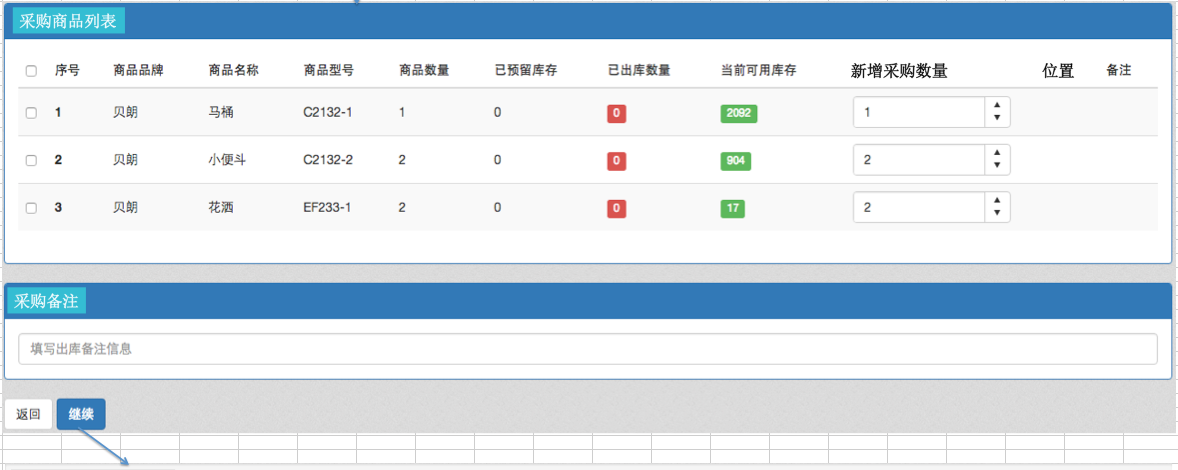Decrease purchase quantity for 马桶 with down arrow
This screenshot has height=470, width=1178.
997,119
